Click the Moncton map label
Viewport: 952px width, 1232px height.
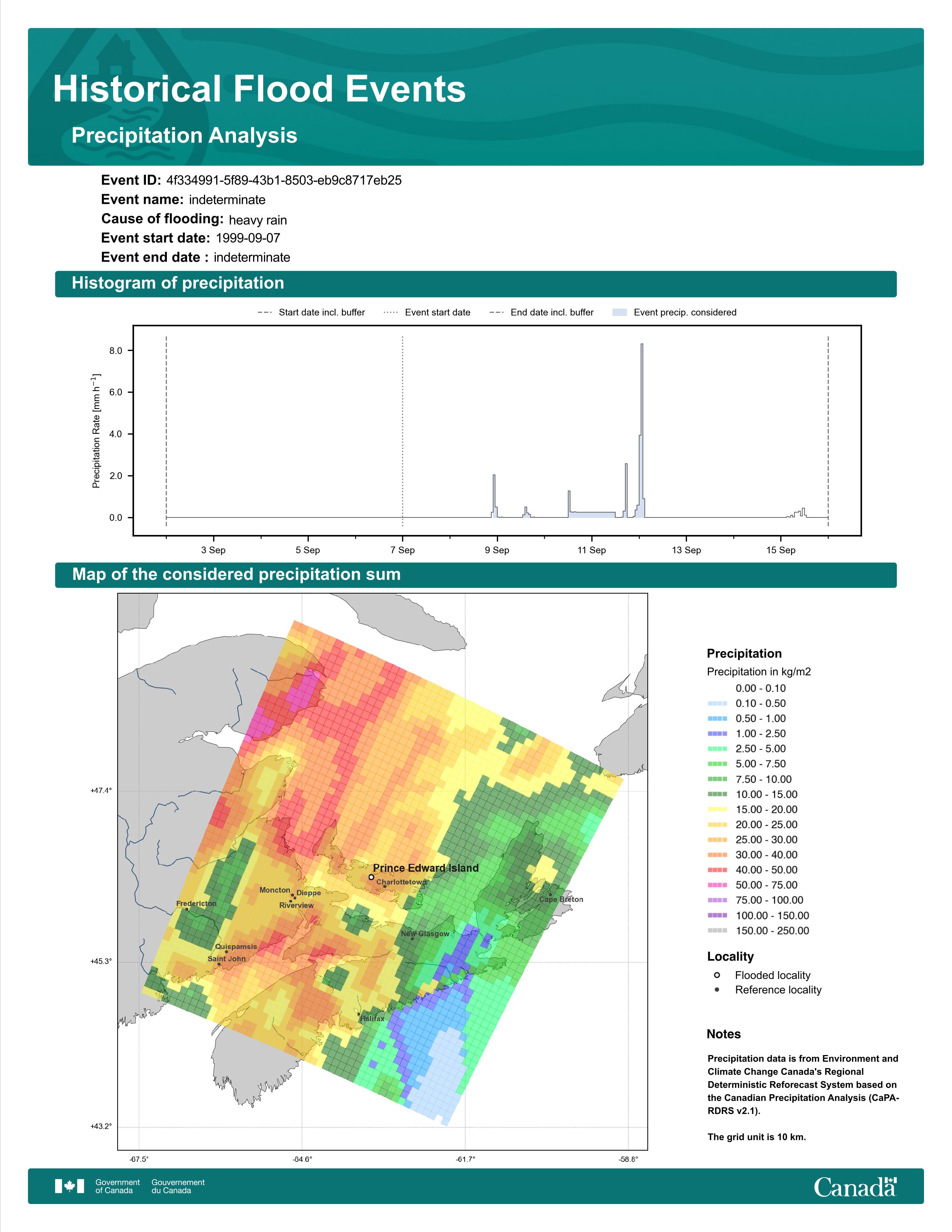click(275, 890)
